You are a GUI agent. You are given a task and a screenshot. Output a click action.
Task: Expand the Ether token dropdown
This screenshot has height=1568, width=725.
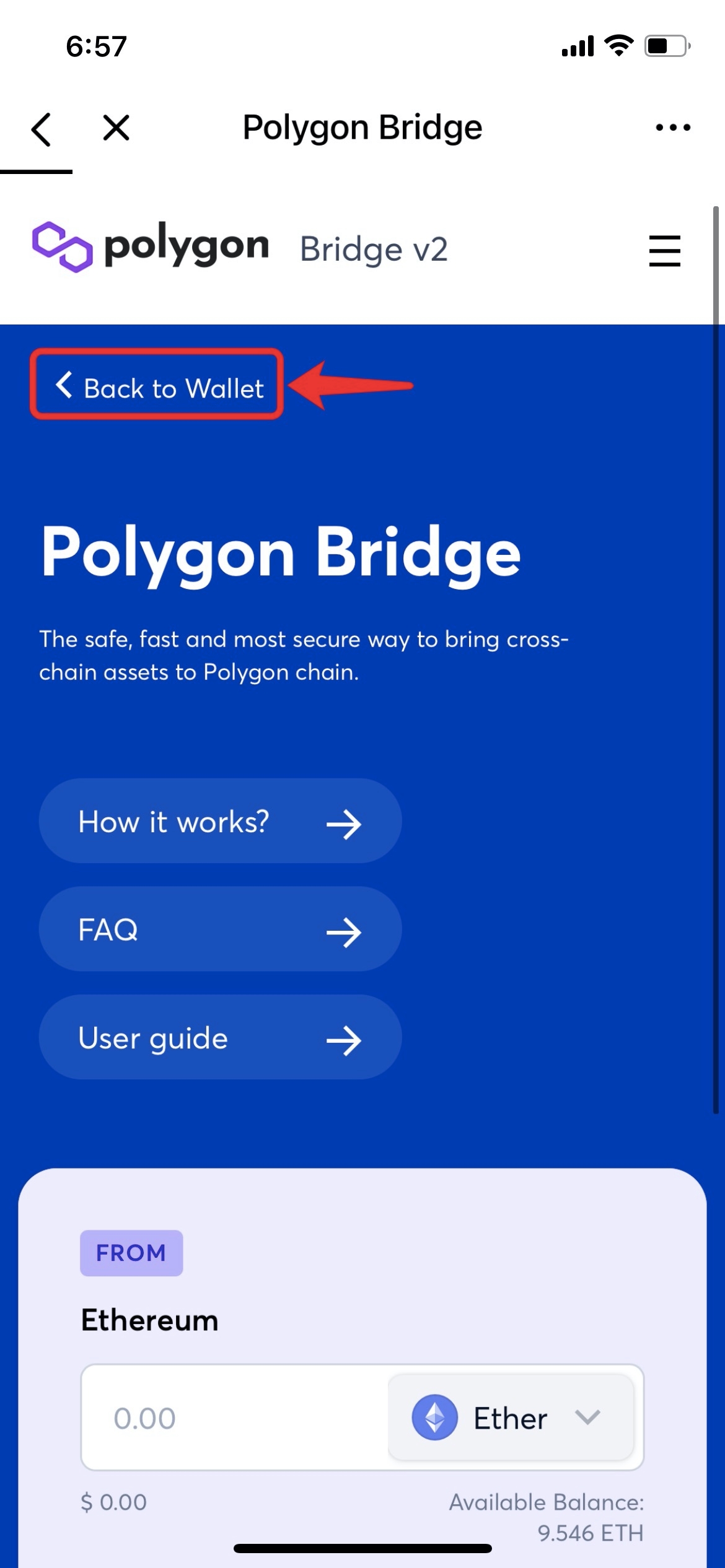coord(511,1418)
